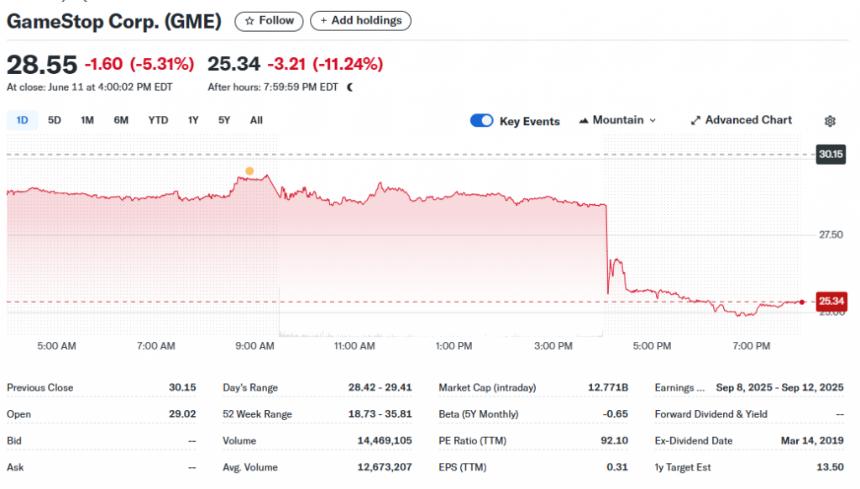Select the All time range tab

coord(256,120)
